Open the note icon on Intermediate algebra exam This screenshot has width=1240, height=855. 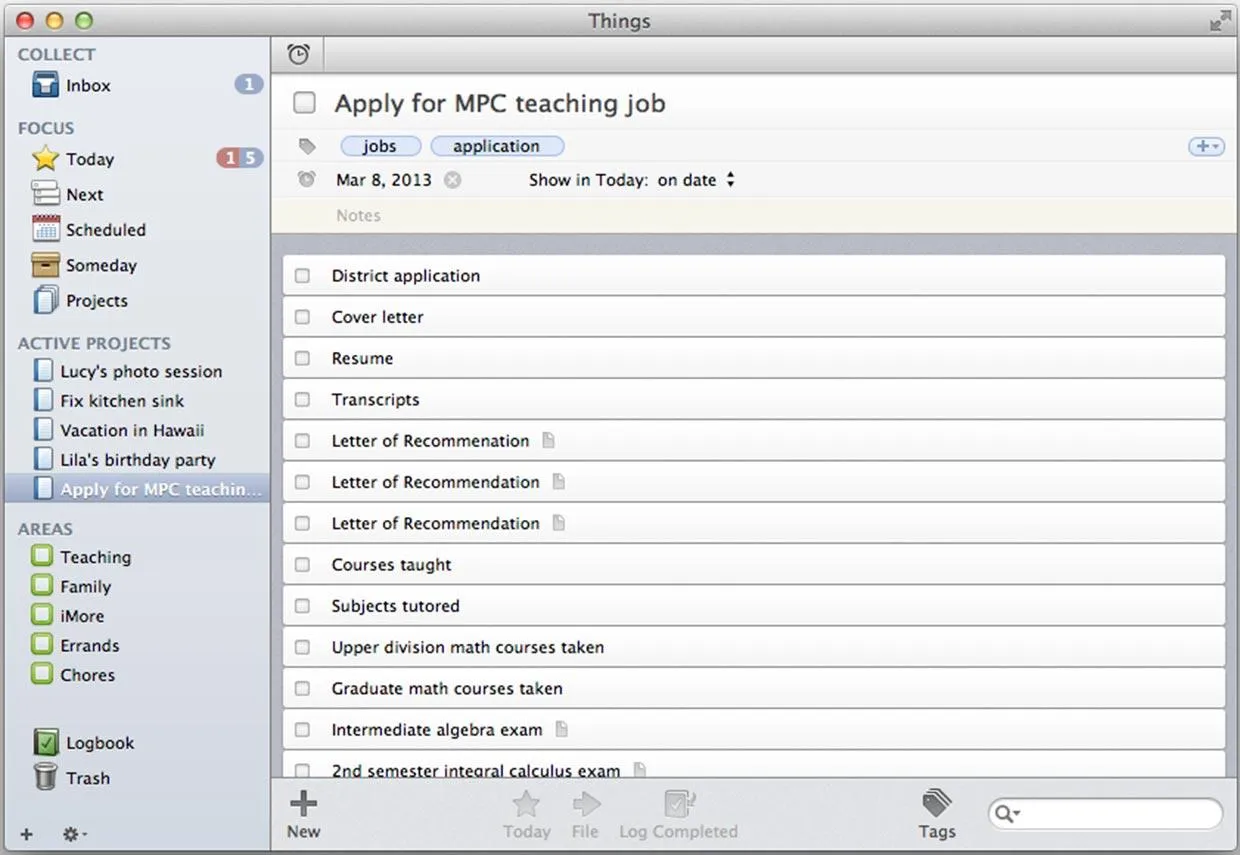561,730
